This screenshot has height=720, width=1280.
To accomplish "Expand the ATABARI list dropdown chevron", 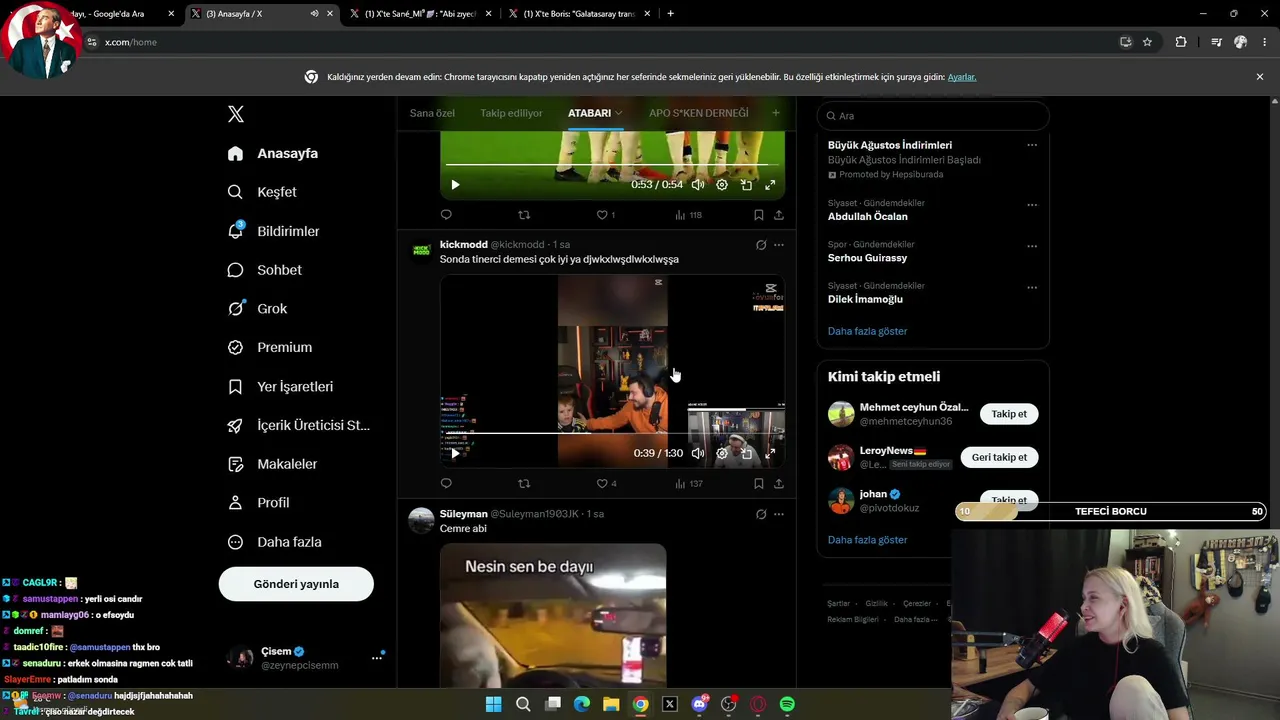I will click(x=619, y=113).
